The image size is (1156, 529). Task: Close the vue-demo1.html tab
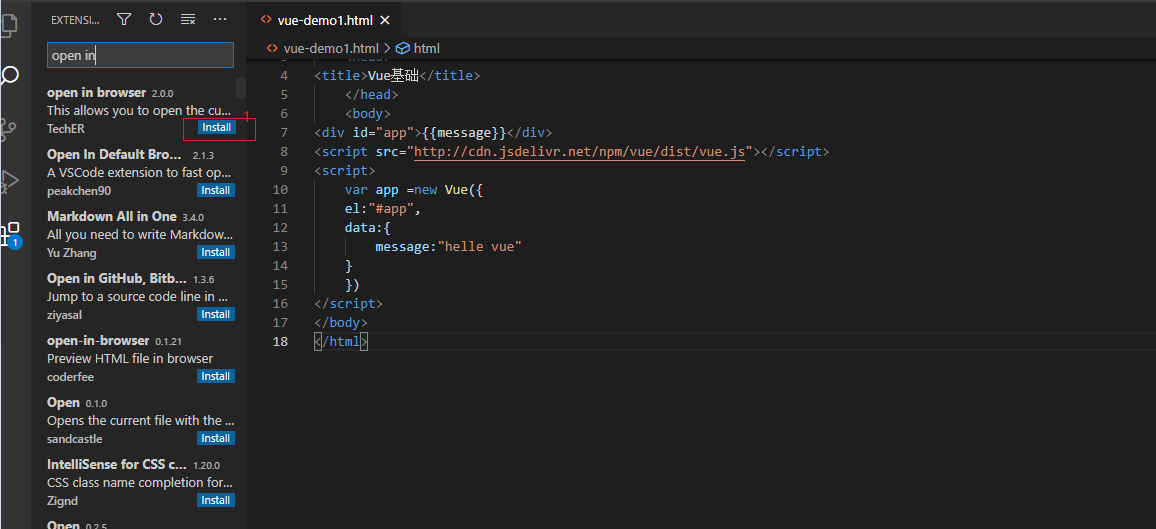click(384, 21)
